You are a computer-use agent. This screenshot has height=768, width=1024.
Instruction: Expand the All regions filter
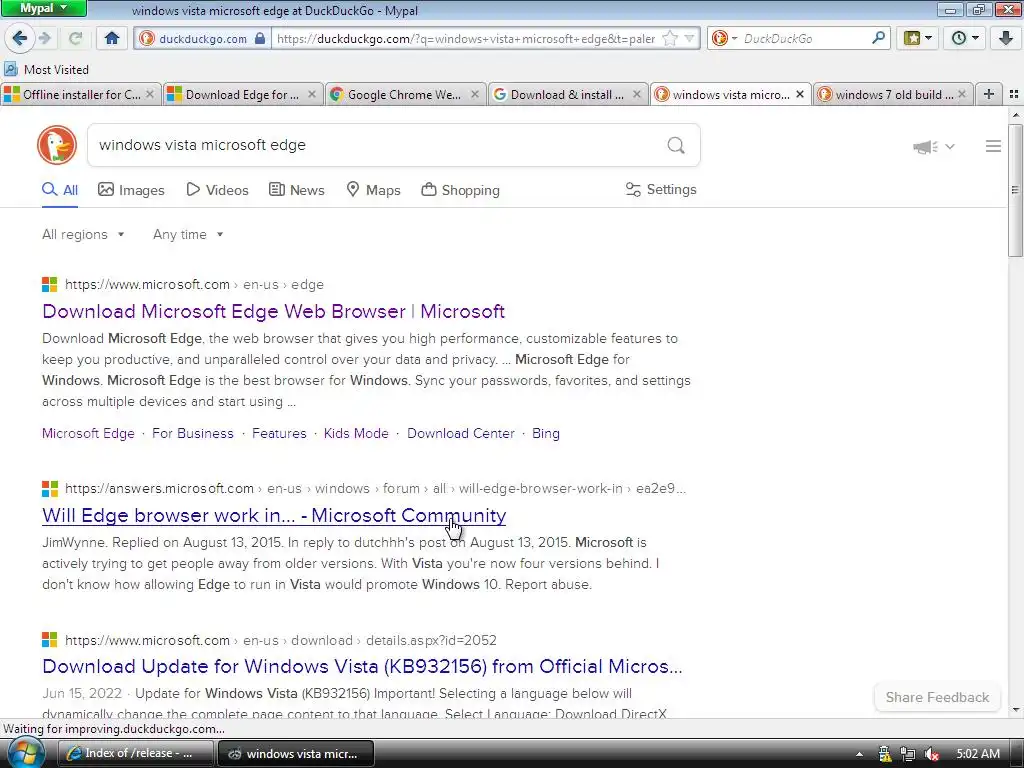pyautogui.click(x=83, y=234)
